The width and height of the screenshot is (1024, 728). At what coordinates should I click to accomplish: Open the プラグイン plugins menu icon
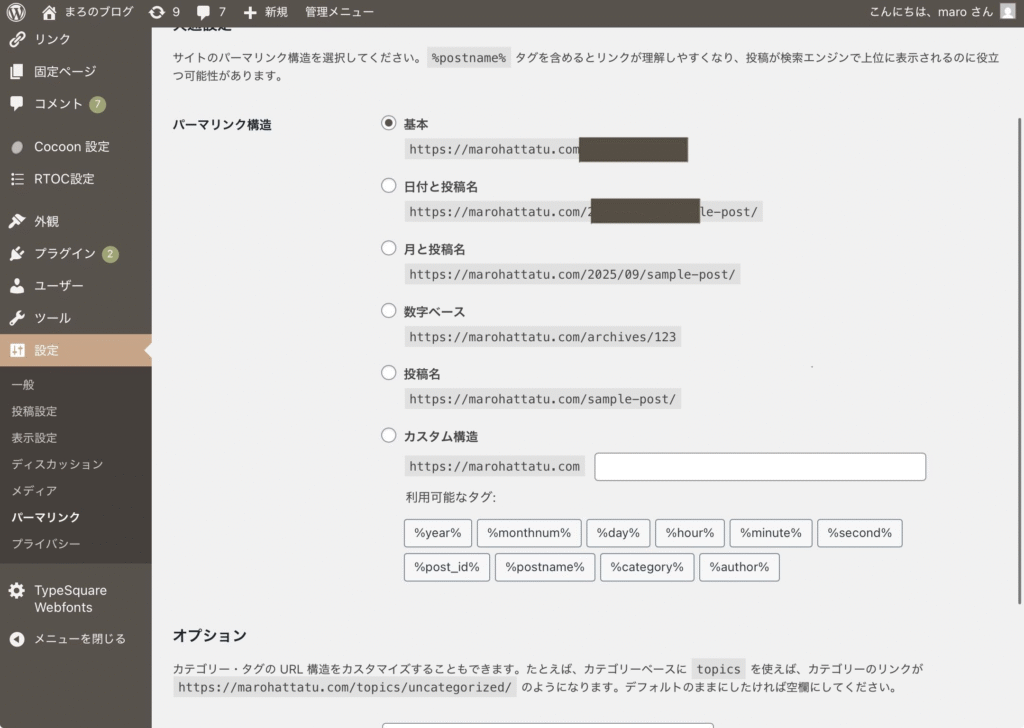17,254
